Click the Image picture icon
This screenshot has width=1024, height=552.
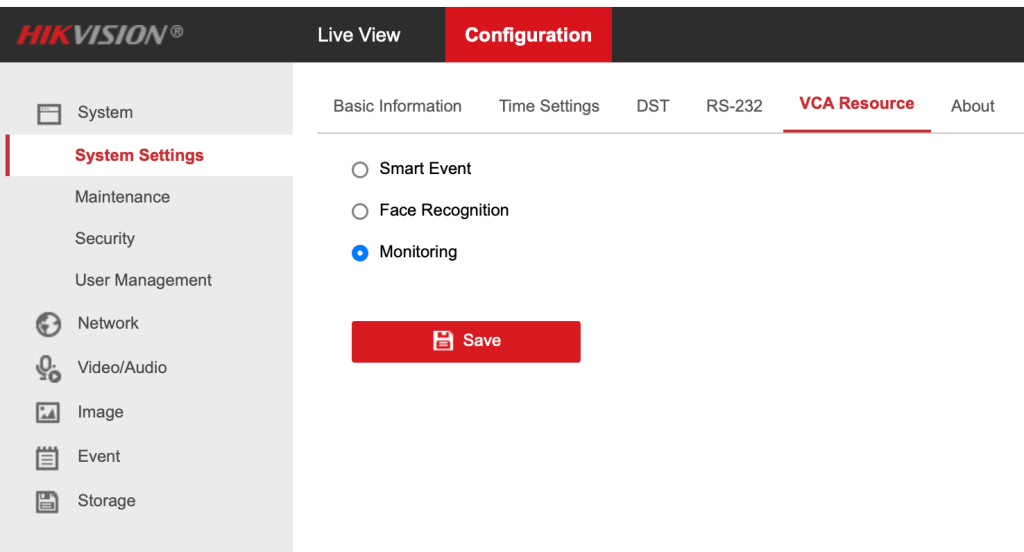pyautogui.click(x=48, y=413)
